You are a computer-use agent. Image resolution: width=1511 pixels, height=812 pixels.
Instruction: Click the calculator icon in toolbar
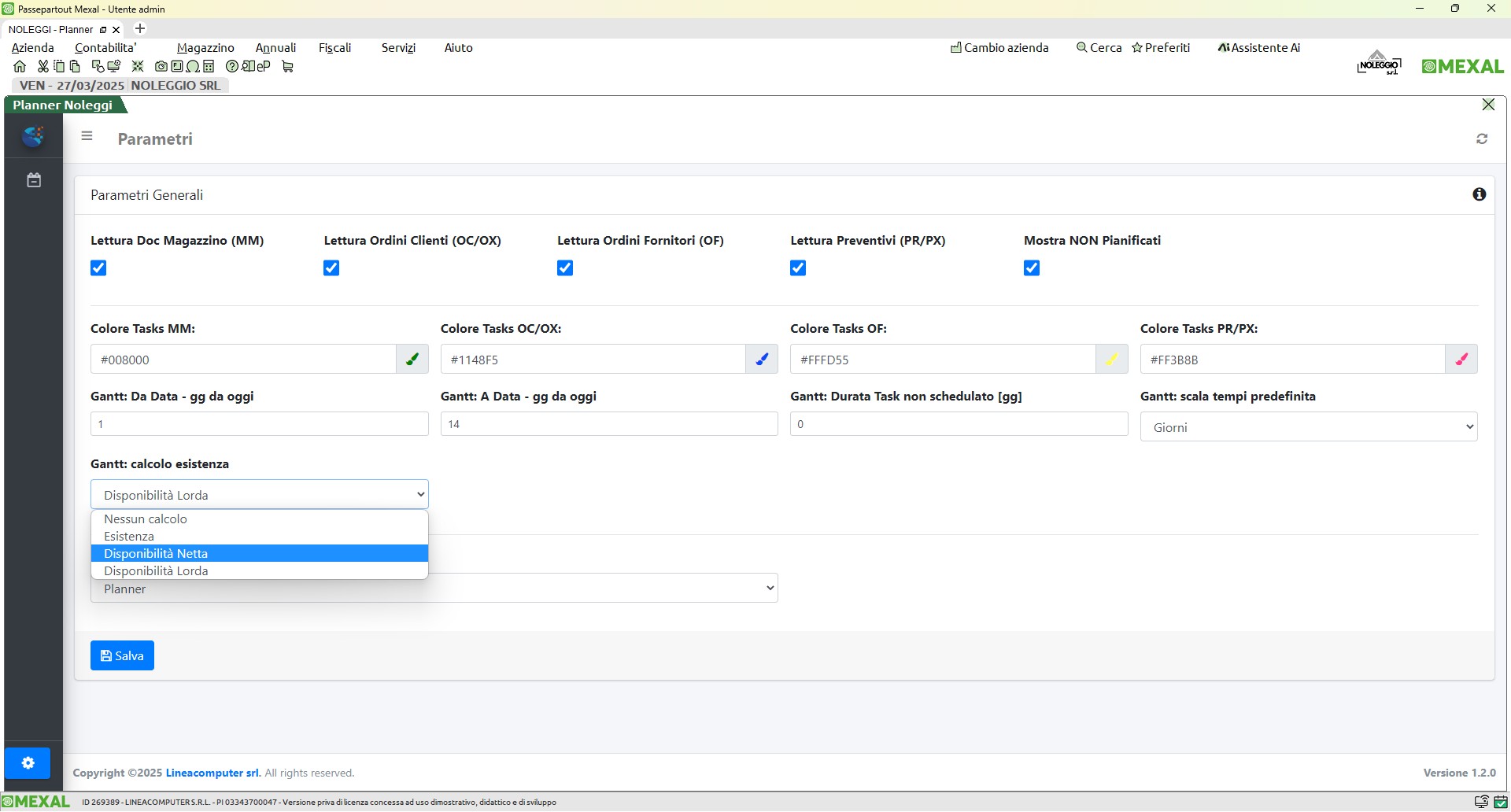(209, 67)
